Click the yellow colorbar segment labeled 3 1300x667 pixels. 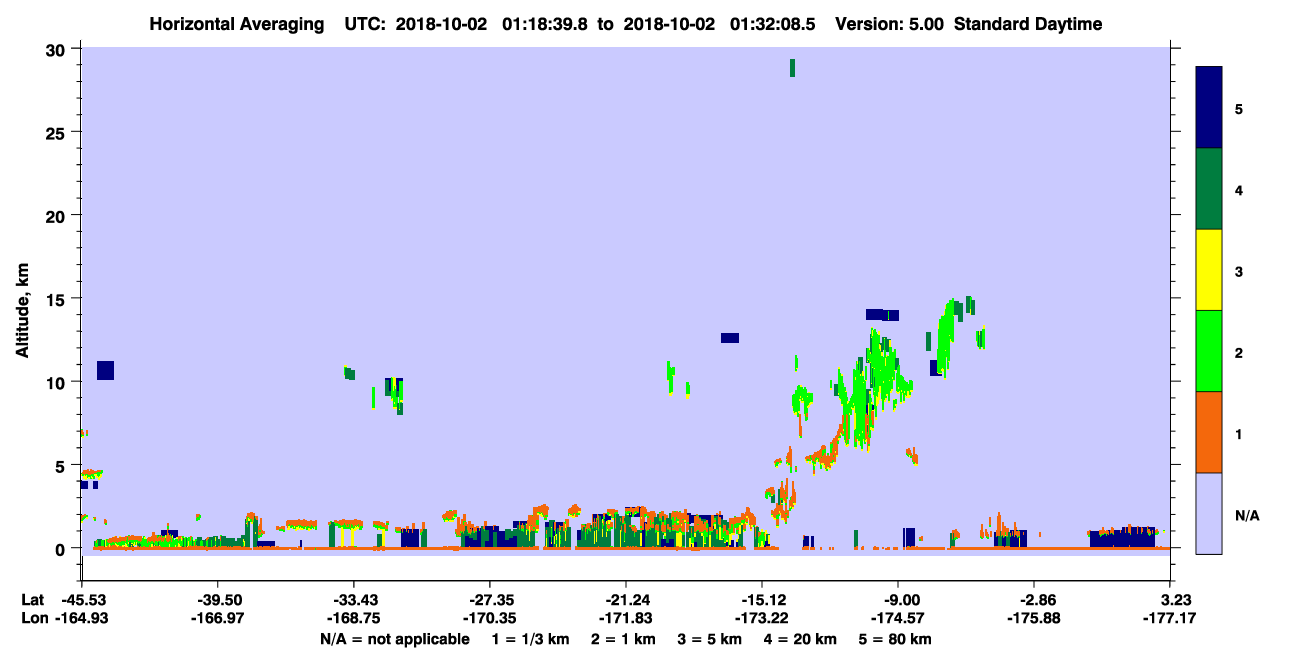[1209, 270]
